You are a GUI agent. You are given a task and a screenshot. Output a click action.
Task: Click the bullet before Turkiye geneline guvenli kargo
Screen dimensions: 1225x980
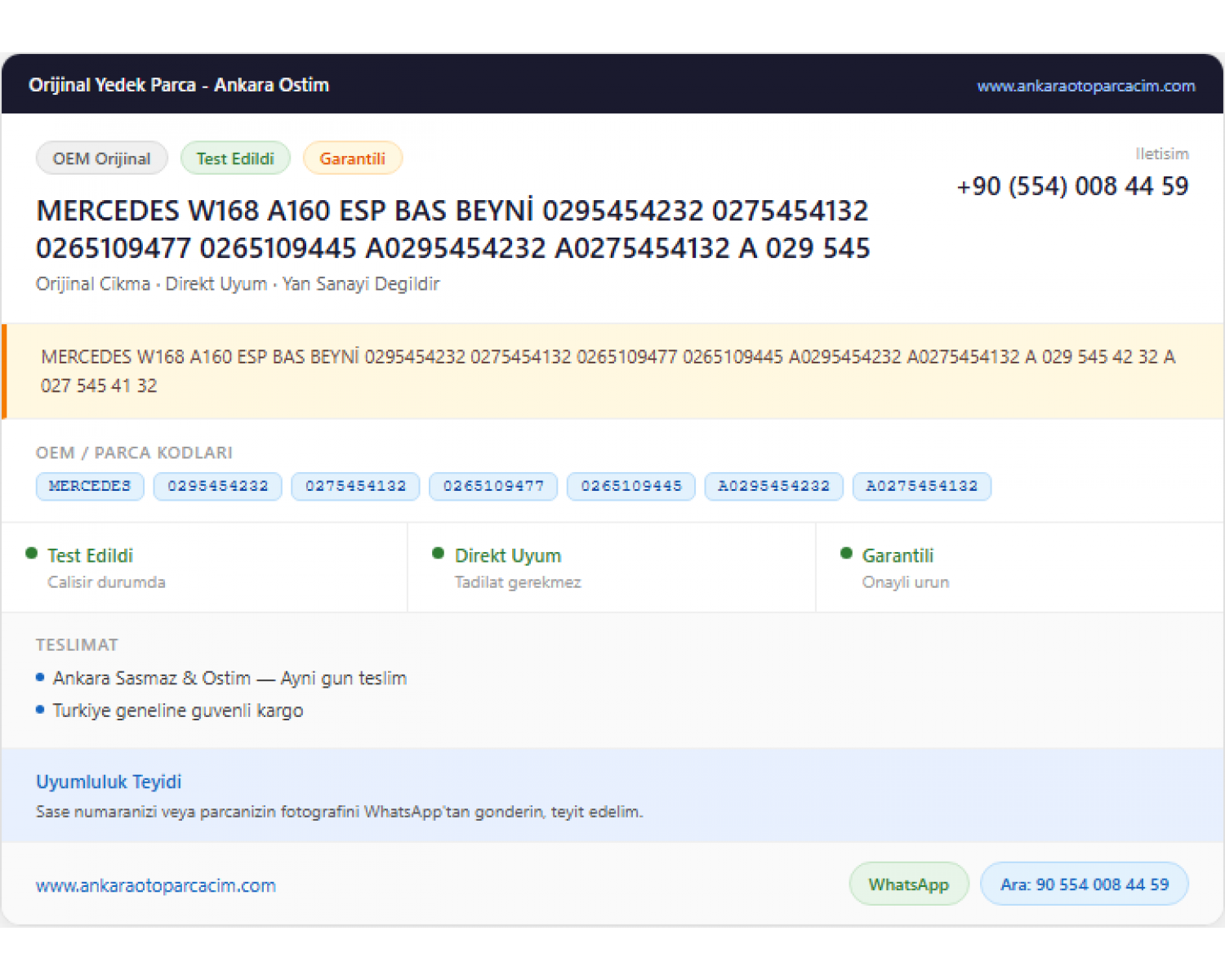point(40,710)
